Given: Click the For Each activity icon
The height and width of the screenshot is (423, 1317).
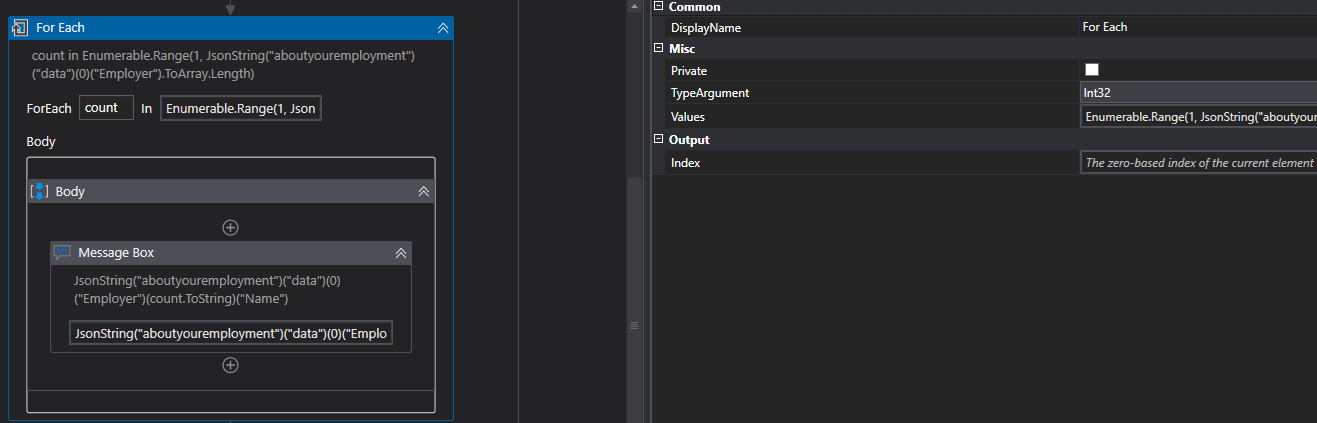Looking at the screenshot, I should click(19, 28).
